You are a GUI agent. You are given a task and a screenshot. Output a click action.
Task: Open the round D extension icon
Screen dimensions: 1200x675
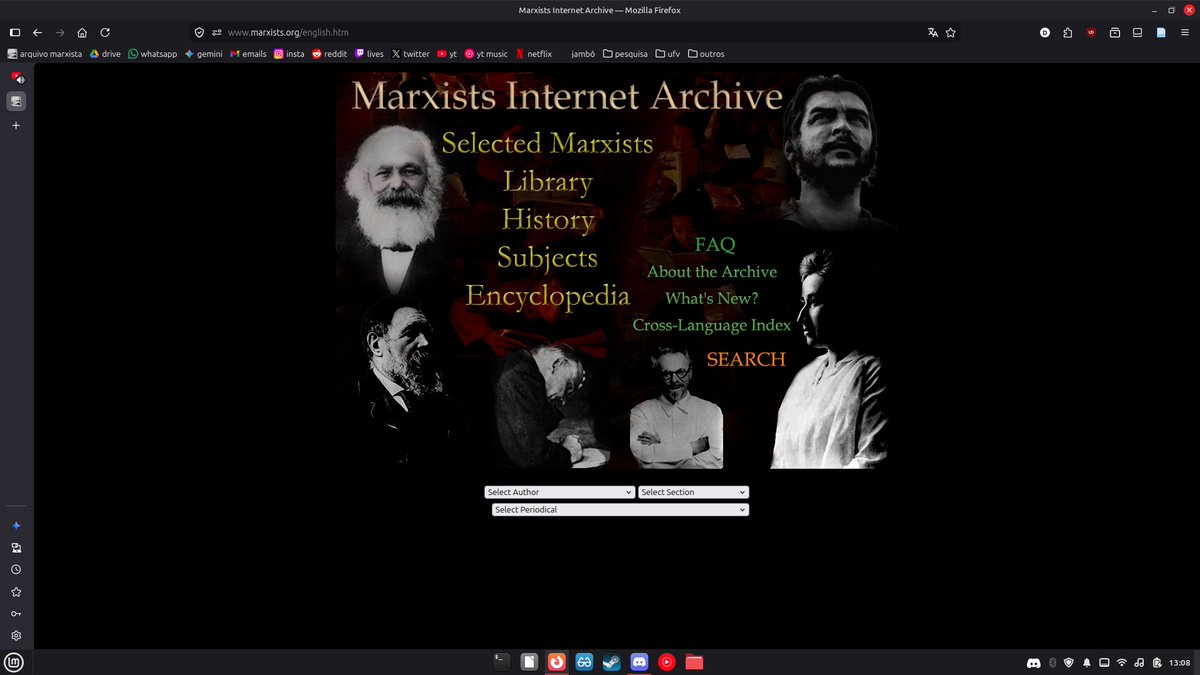pos(1045,32)
